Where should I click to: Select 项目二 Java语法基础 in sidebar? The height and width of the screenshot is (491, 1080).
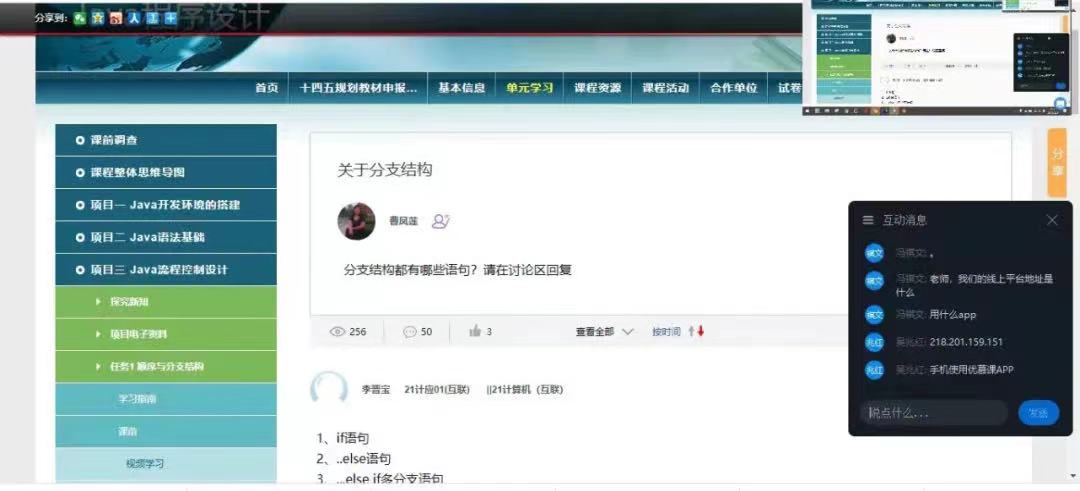(166, 237)
